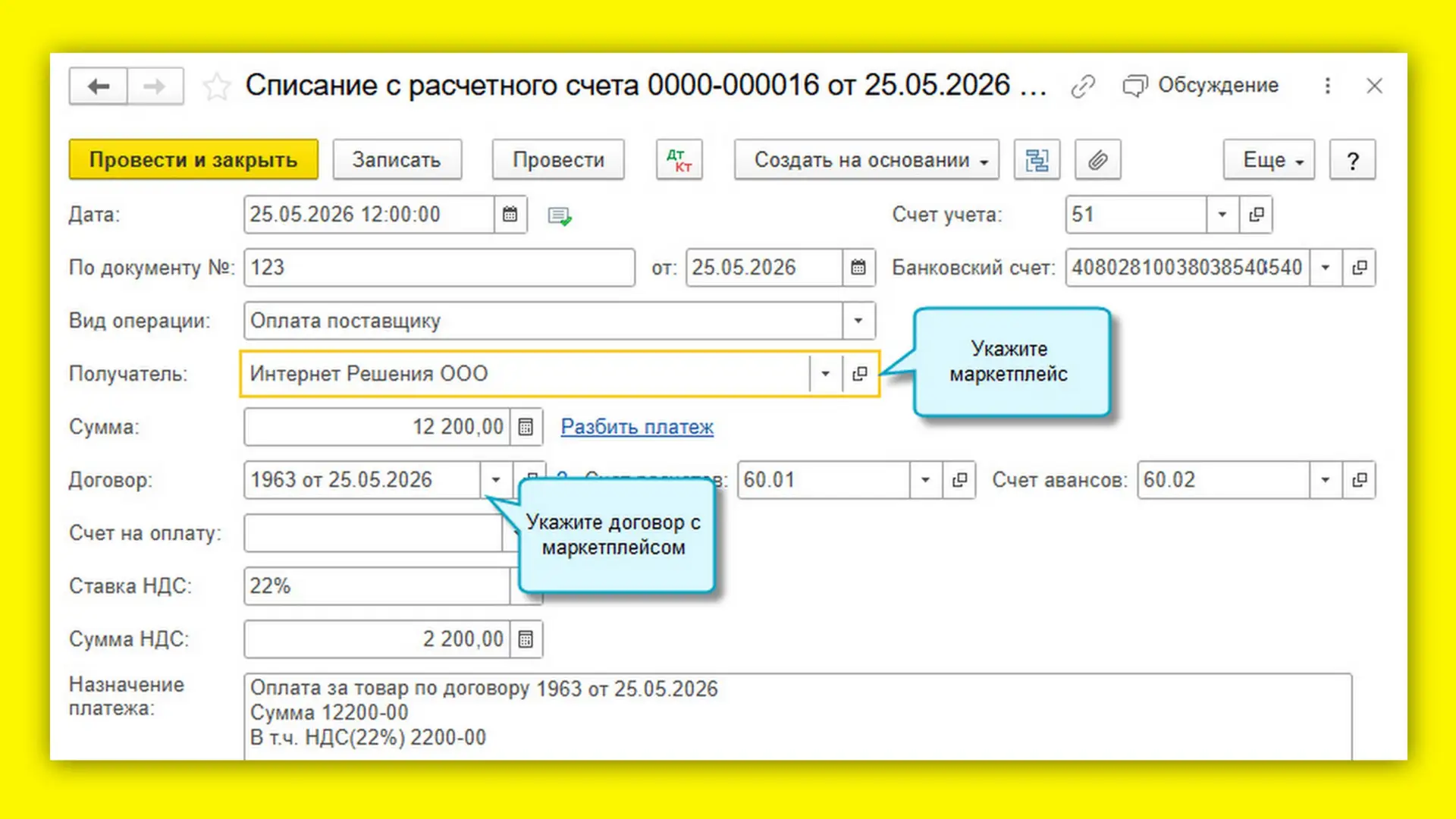Click the paperclip attachments icon
The width and height of the screenshot is (1456, 819).
pos(1097,160)
